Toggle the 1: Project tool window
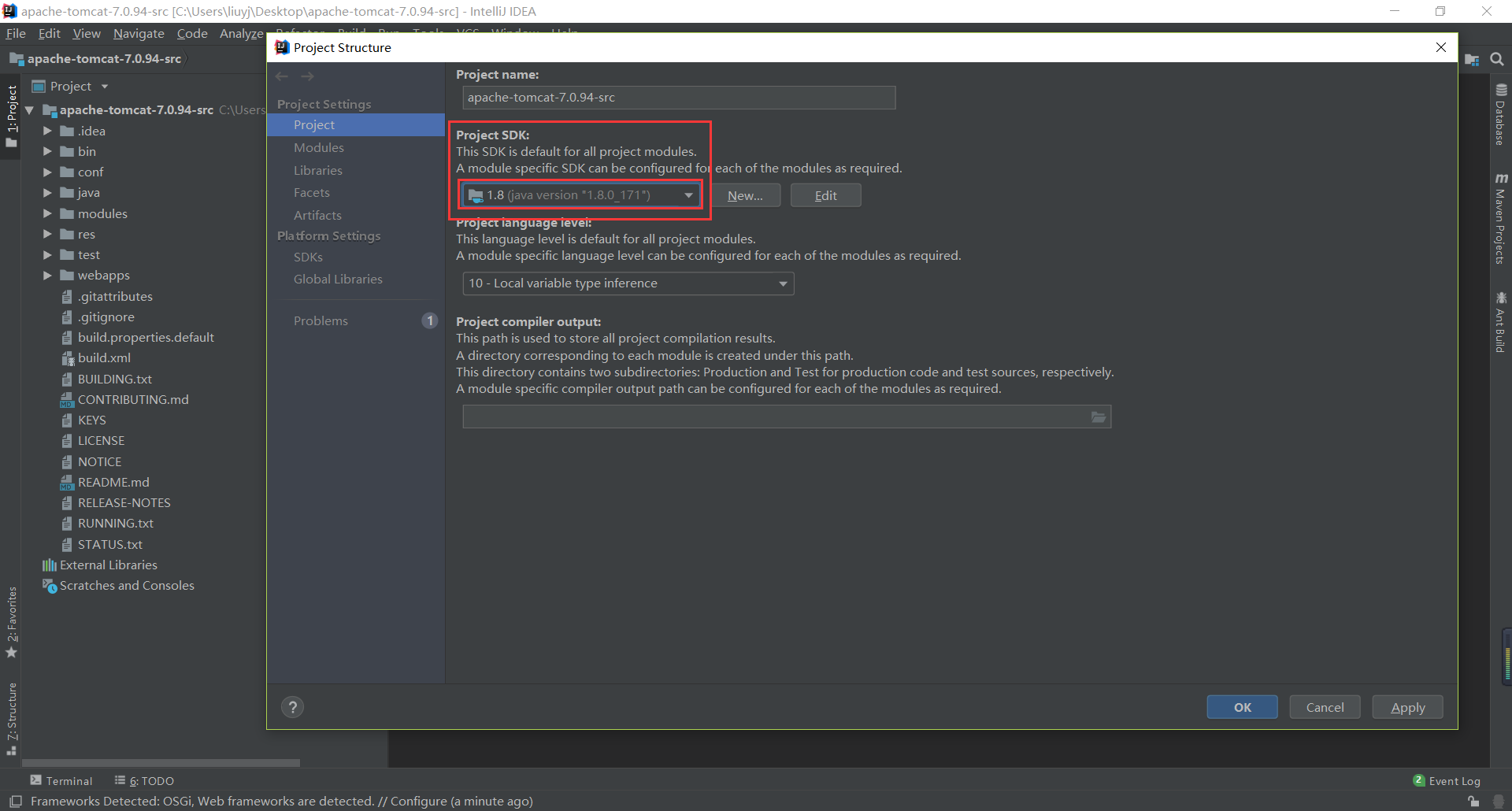This screenshot has width=1512, height=811. pos(11,116)
